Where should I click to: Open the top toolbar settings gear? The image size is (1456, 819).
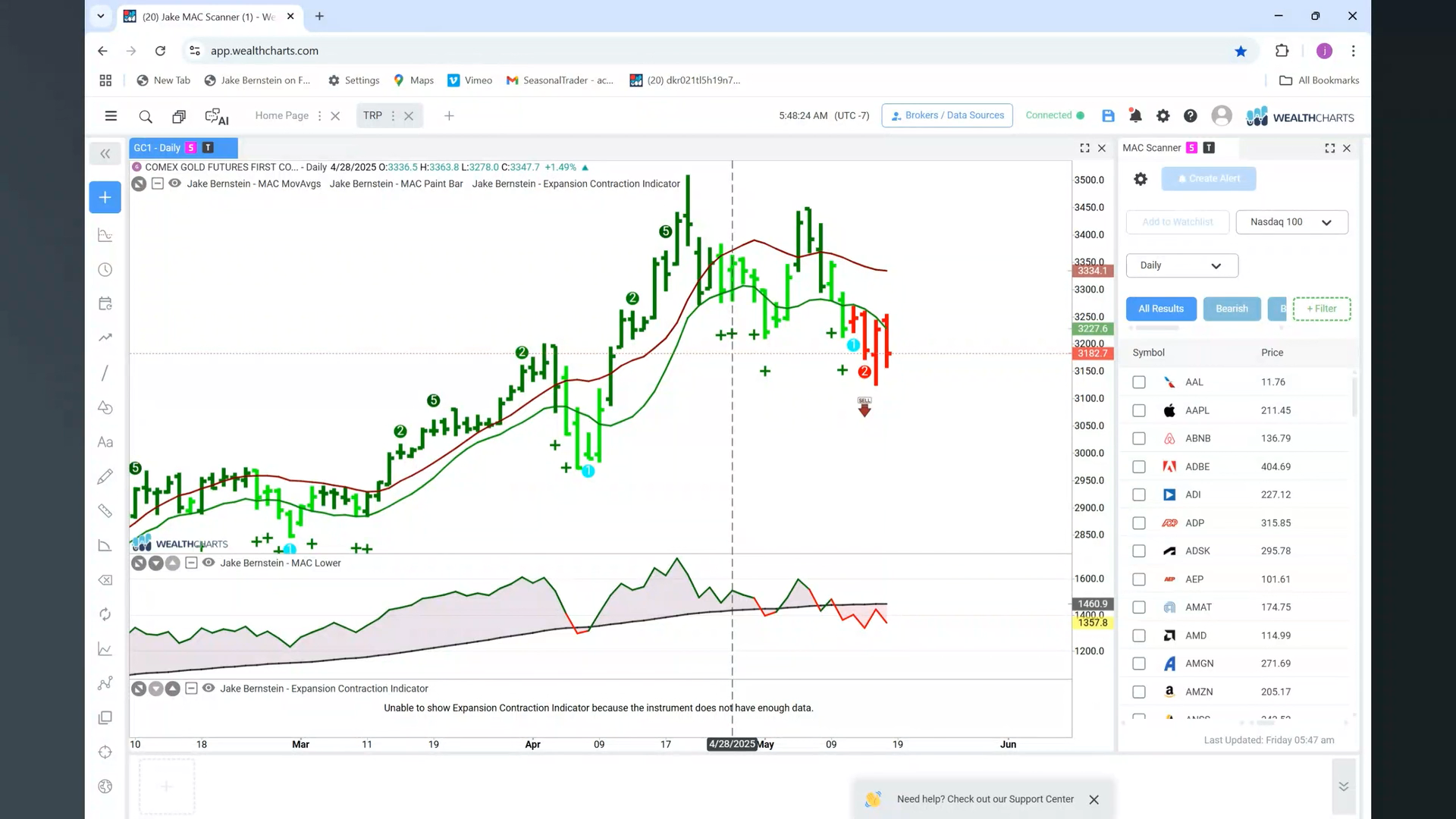click(x=1163, y=115)
